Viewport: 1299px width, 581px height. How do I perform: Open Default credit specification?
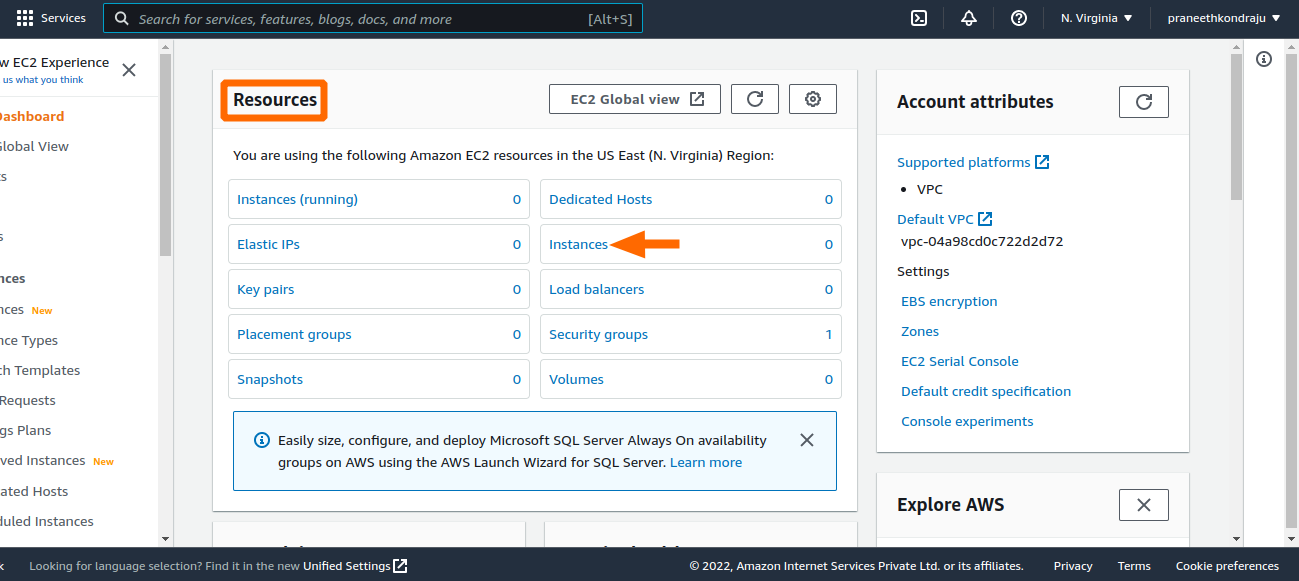pos(986,391)
